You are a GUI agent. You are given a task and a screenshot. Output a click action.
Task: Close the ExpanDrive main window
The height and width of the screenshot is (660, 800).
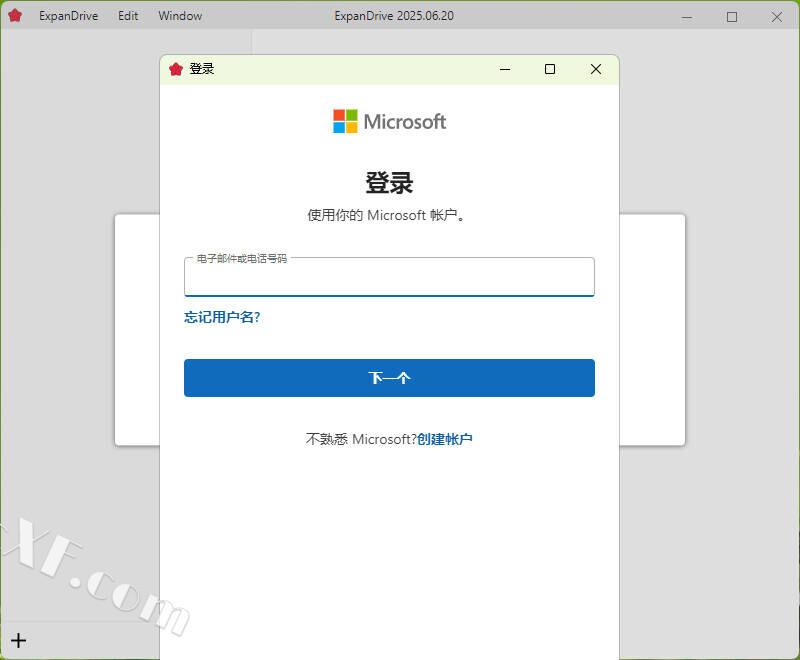777,17
